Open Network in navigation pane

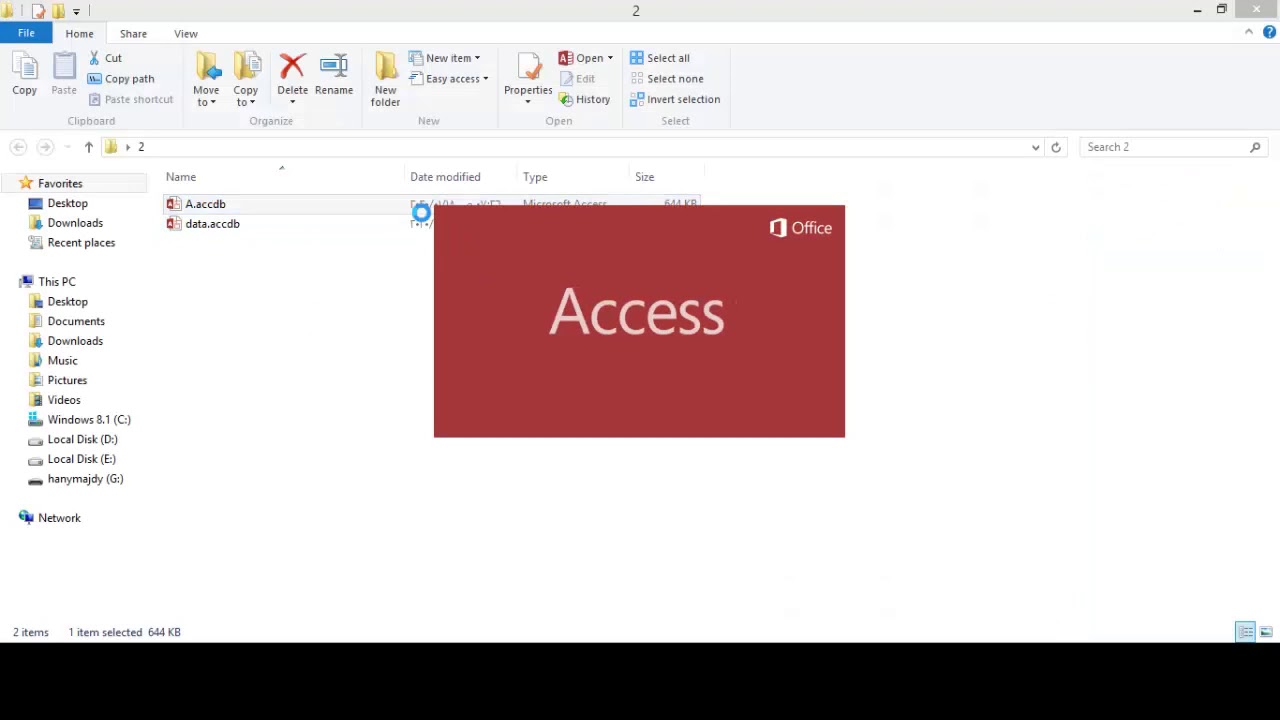pyautogui.click(x=59, y=518)
